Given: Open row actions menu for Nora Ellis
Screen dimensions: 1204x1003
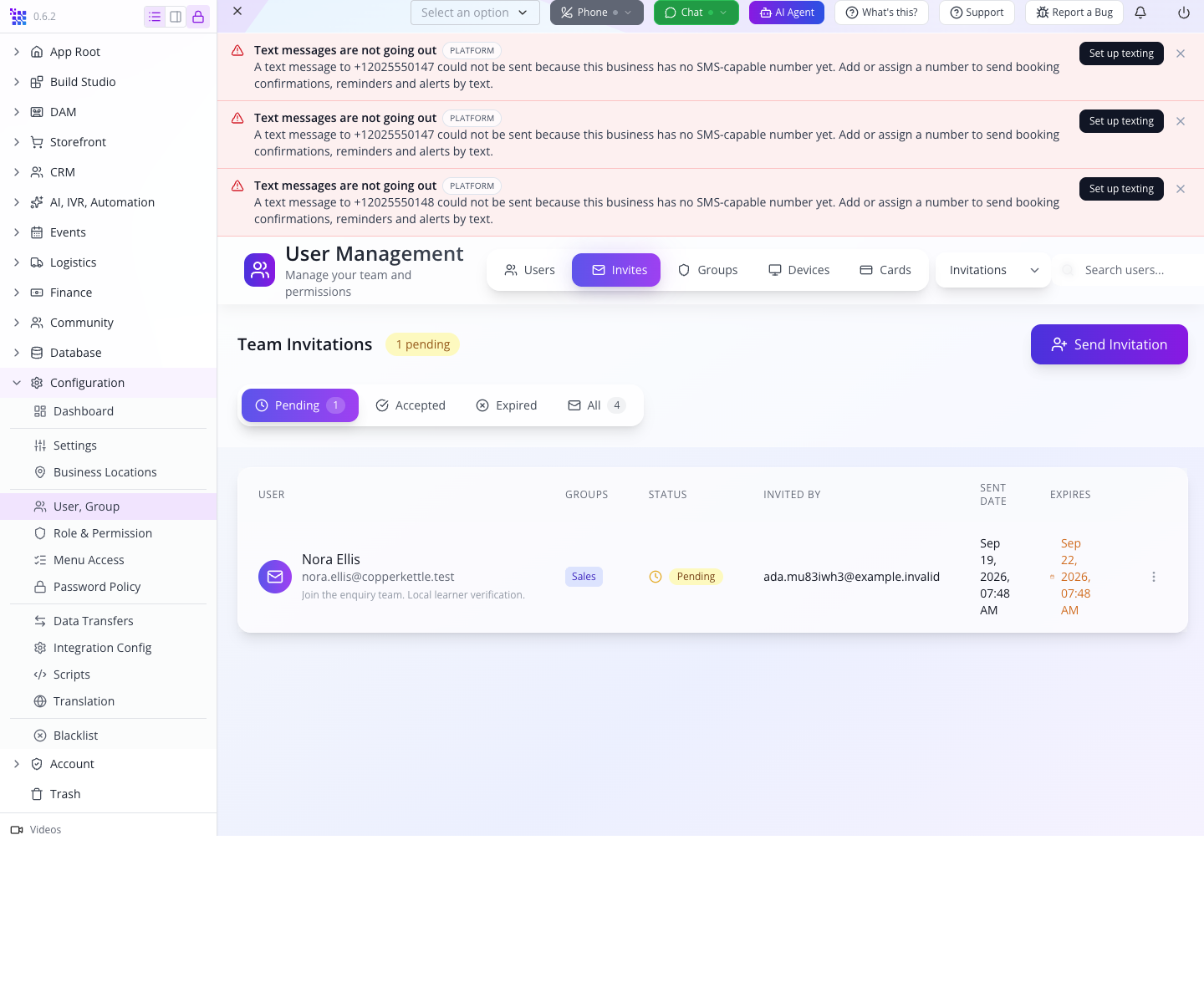Looking at the screenshot, I should 1154,577.
